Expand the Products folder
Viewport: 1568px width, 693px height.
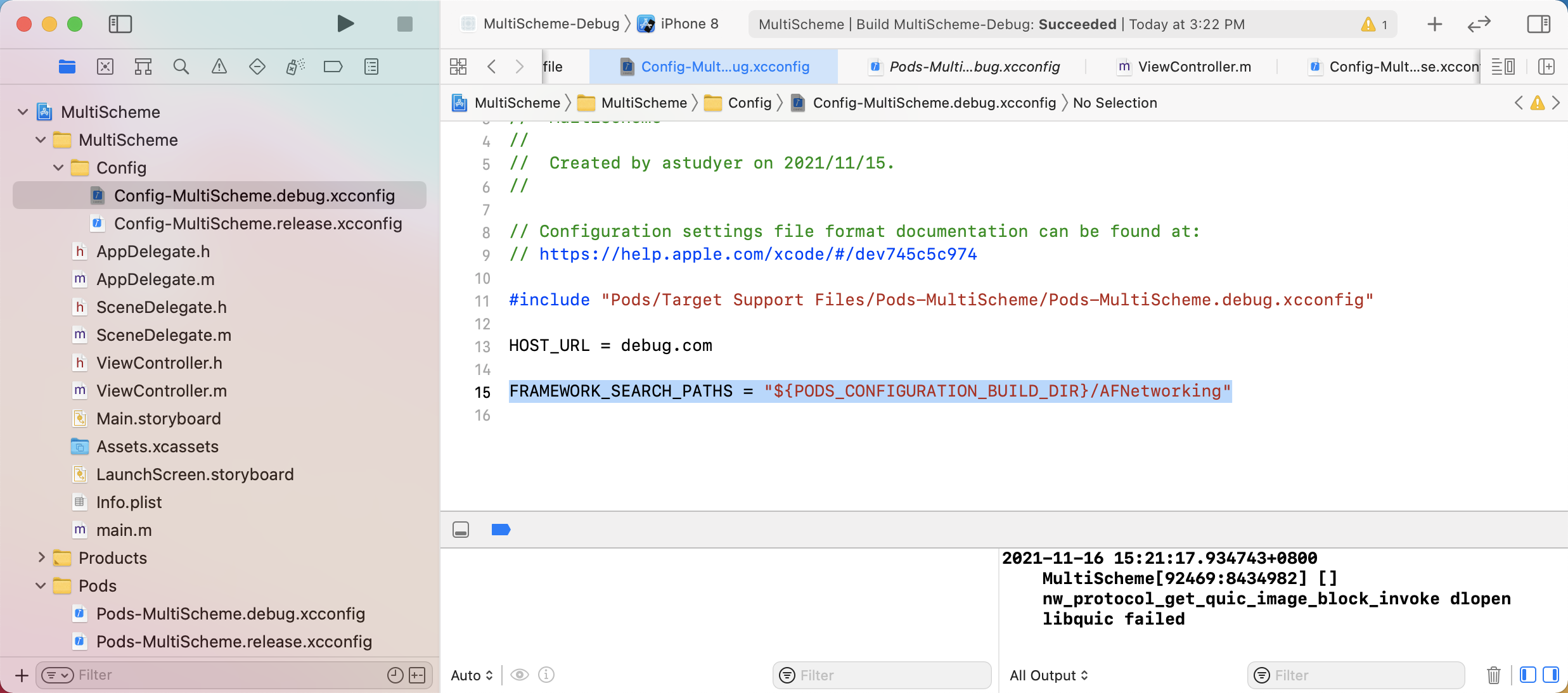(41, 557)
